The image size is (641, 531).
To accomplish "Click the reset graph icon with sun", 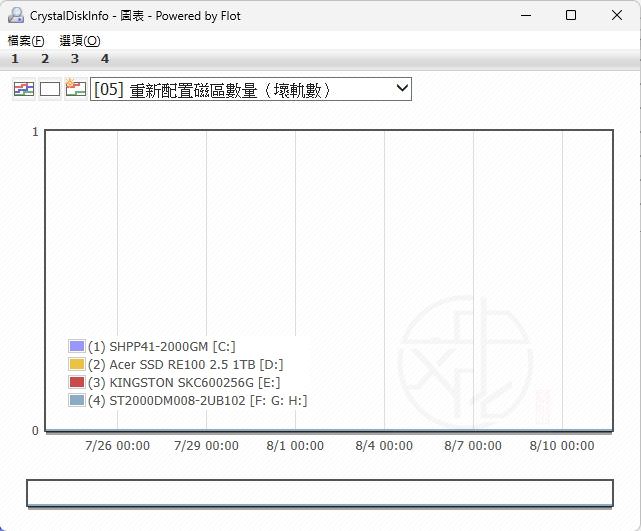I will 76,89.
